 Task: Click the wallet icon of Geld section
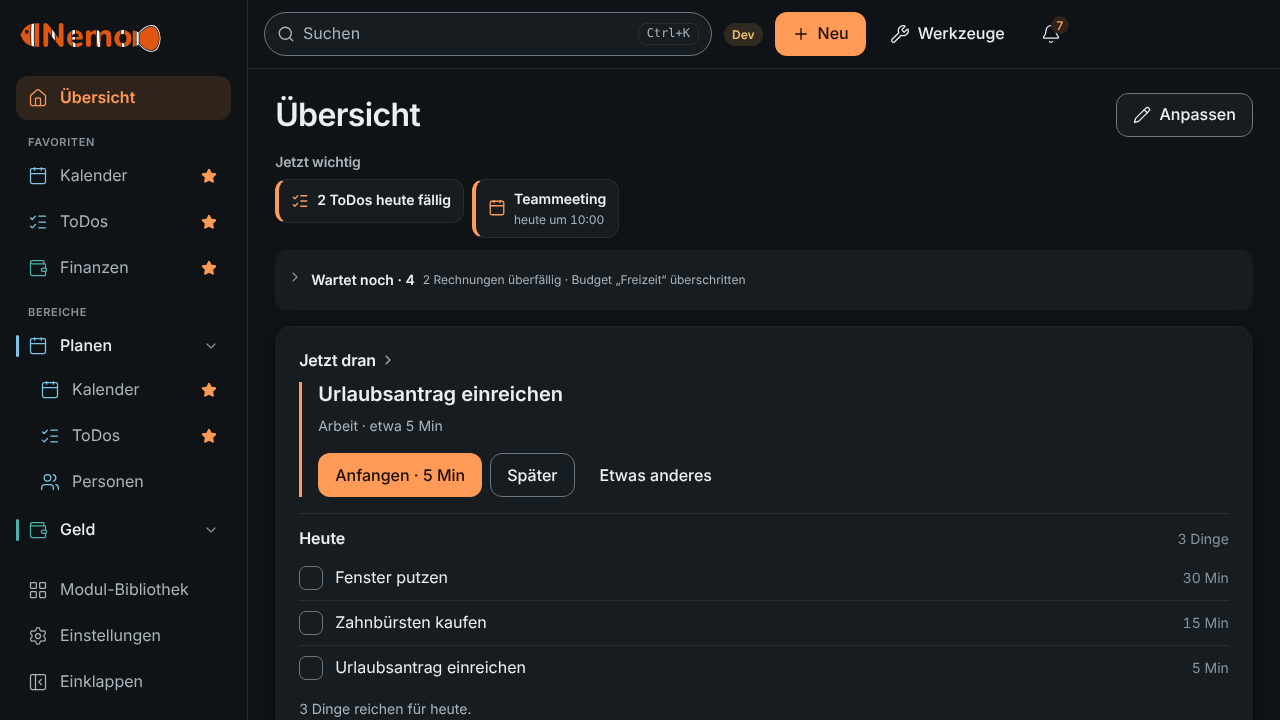(x=38, y=530)
